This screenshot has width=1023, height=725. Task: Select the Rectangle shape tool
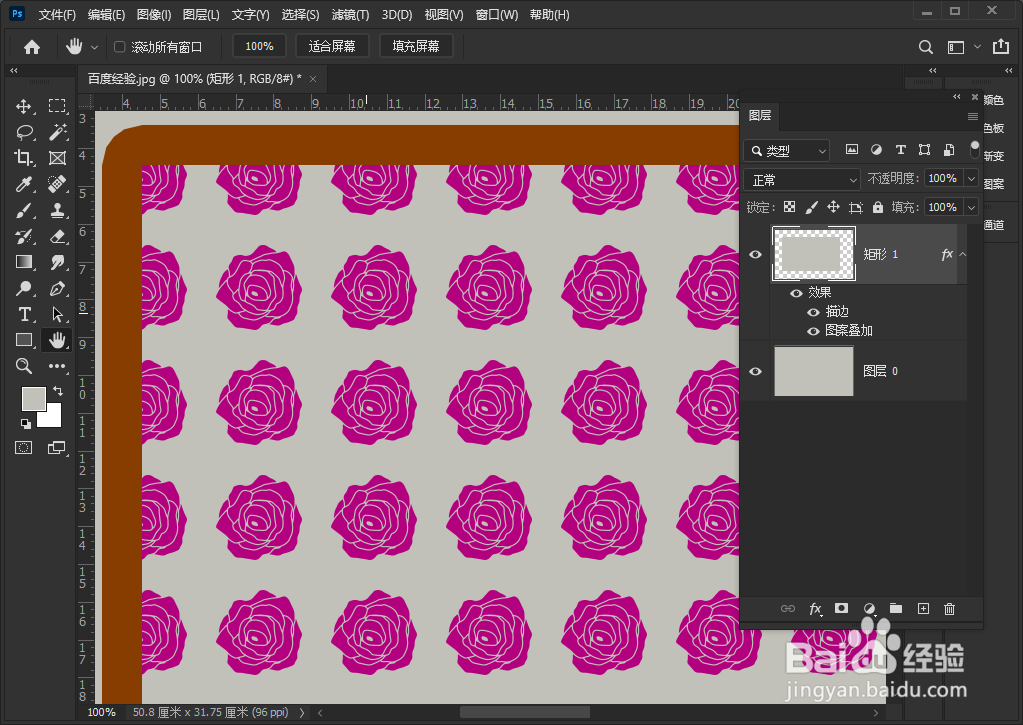(x=24, y=340)
